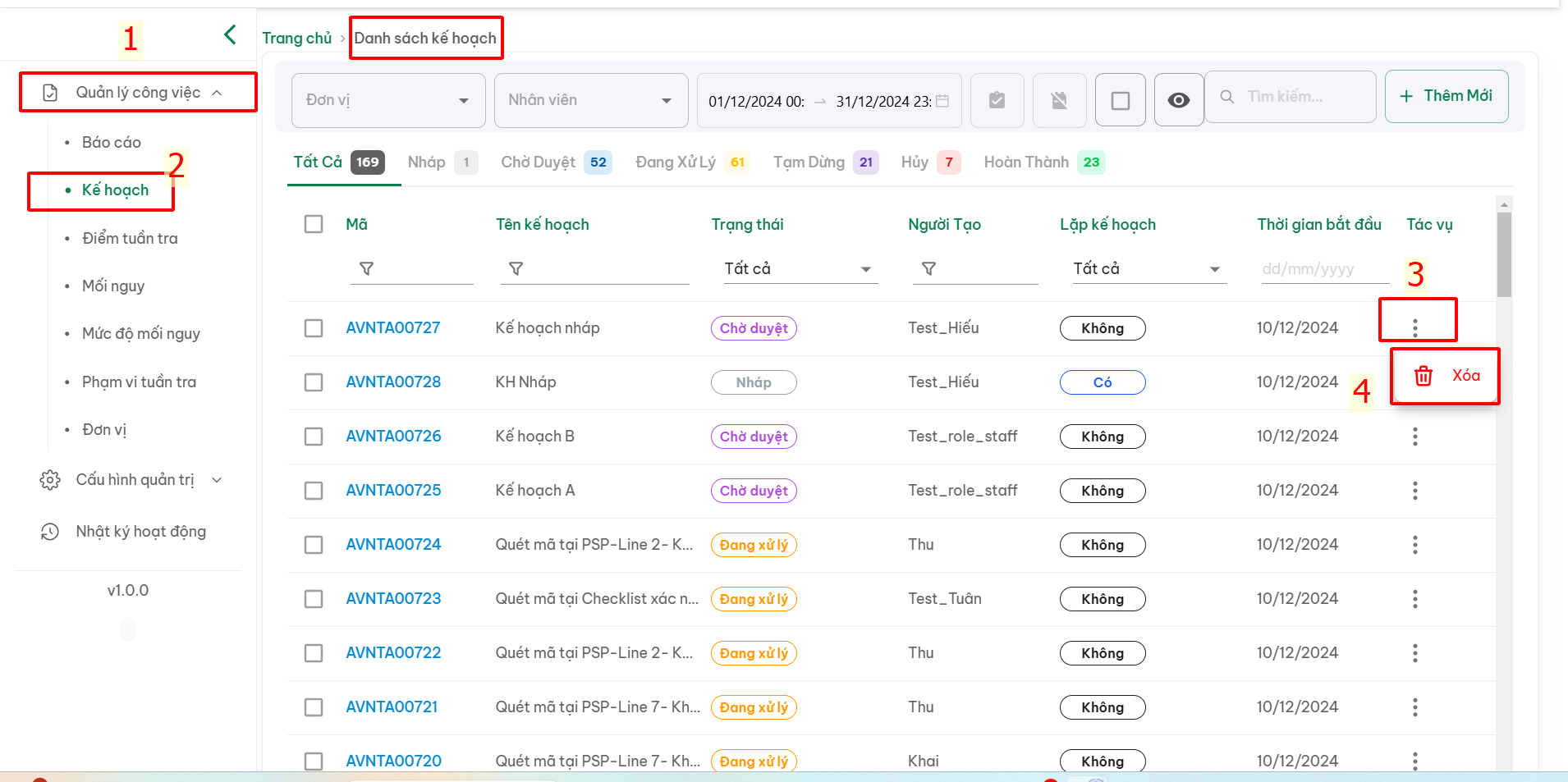
Task: Switch to Hủy tab
Action: (929, 162)
